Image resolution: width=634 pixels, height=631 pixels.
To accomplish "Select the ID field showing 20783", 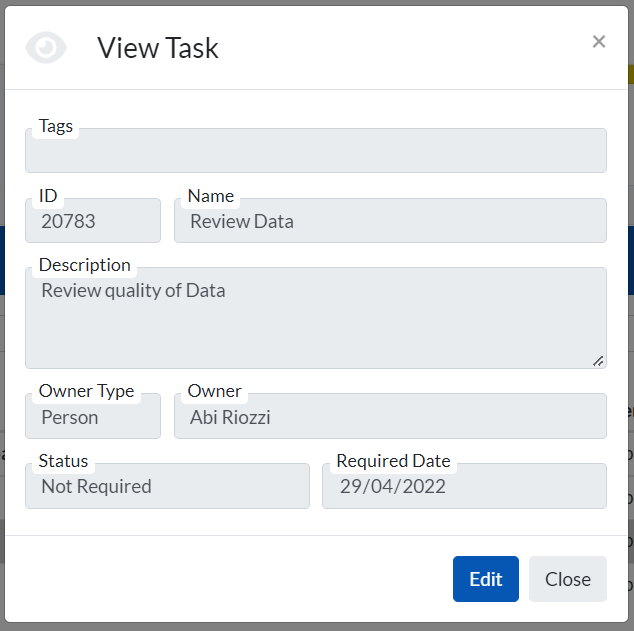I will [92, 222].
